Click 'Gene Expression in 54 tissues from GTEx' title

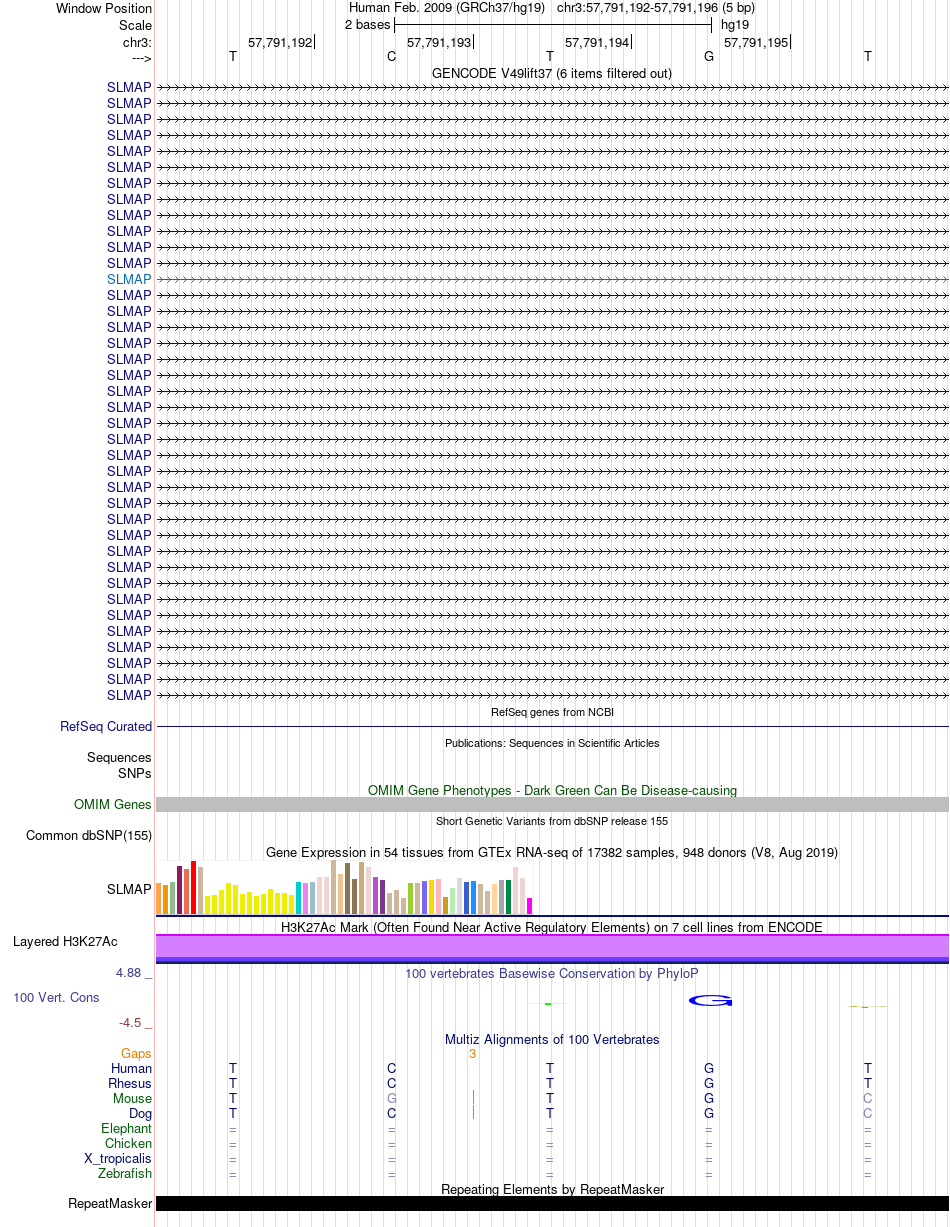pyautogui.click(x=552, y=853)
